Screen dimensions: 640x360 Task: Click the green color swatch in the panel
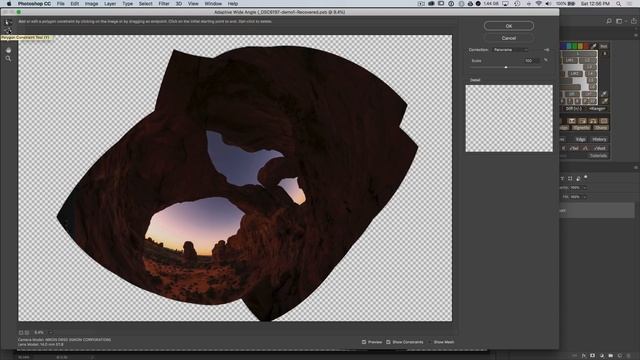(x=574, y=46)
